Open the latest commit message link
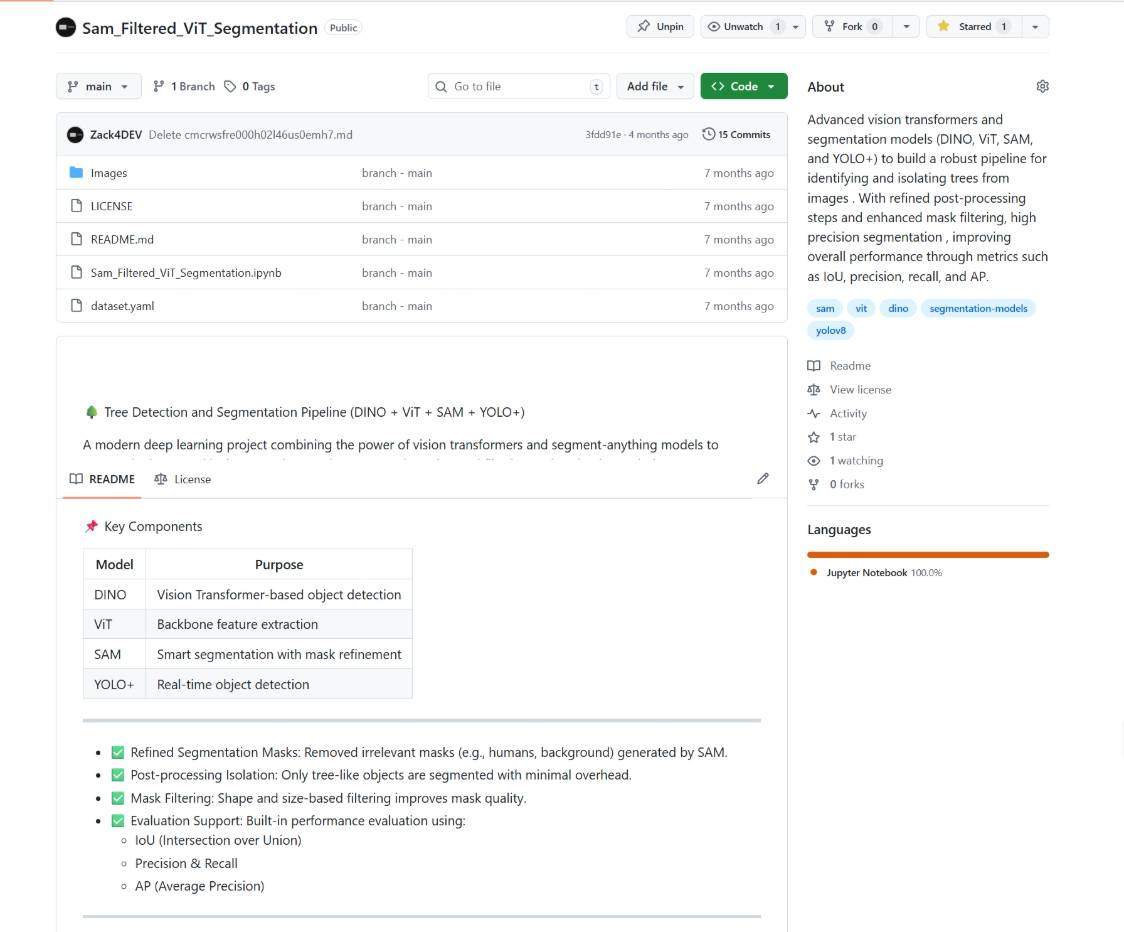 tap(250, 135)
